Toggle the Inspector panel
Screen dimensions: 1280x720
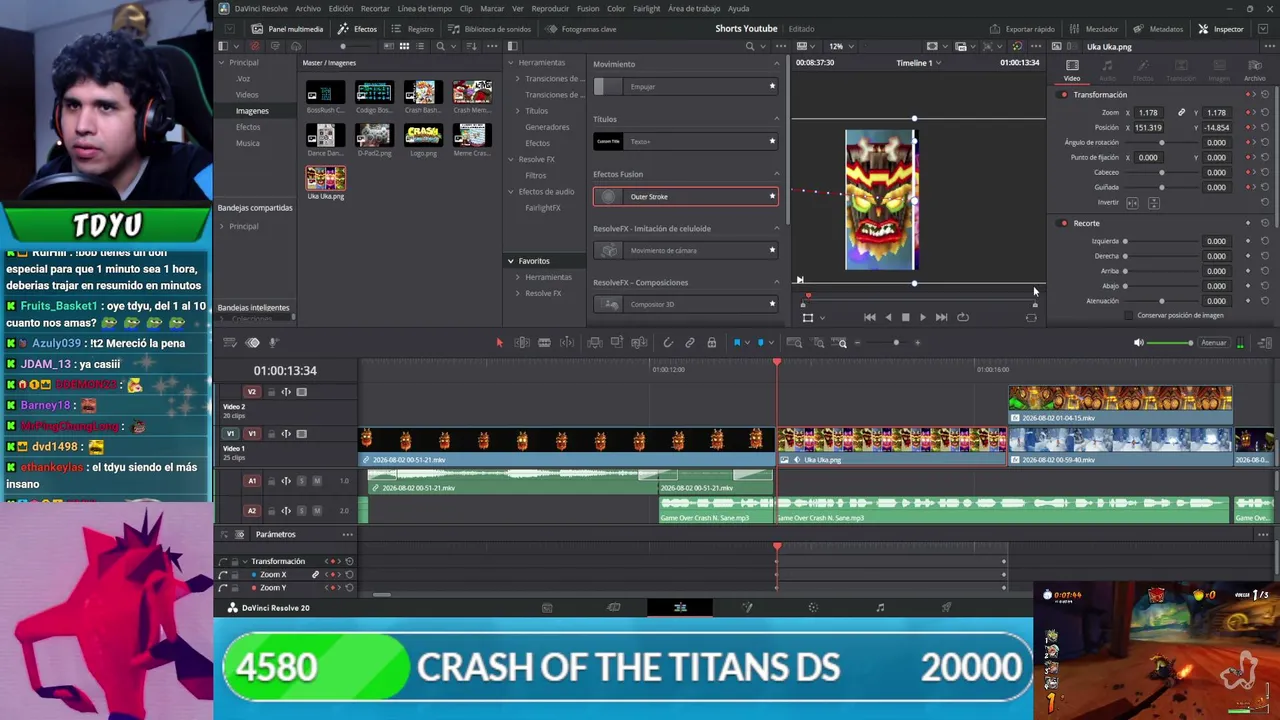[1221, 29]
